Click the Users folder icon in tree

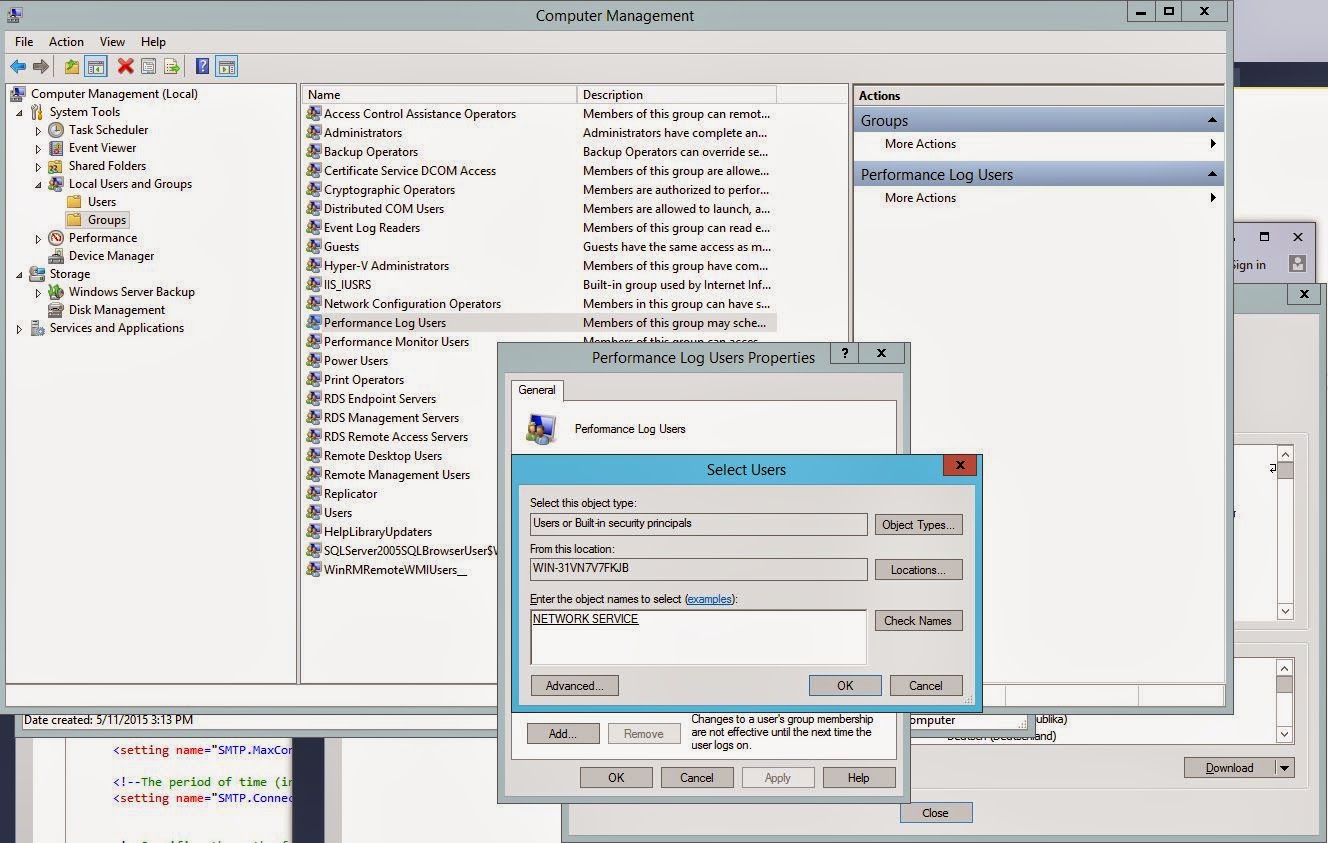click(74, 202)
